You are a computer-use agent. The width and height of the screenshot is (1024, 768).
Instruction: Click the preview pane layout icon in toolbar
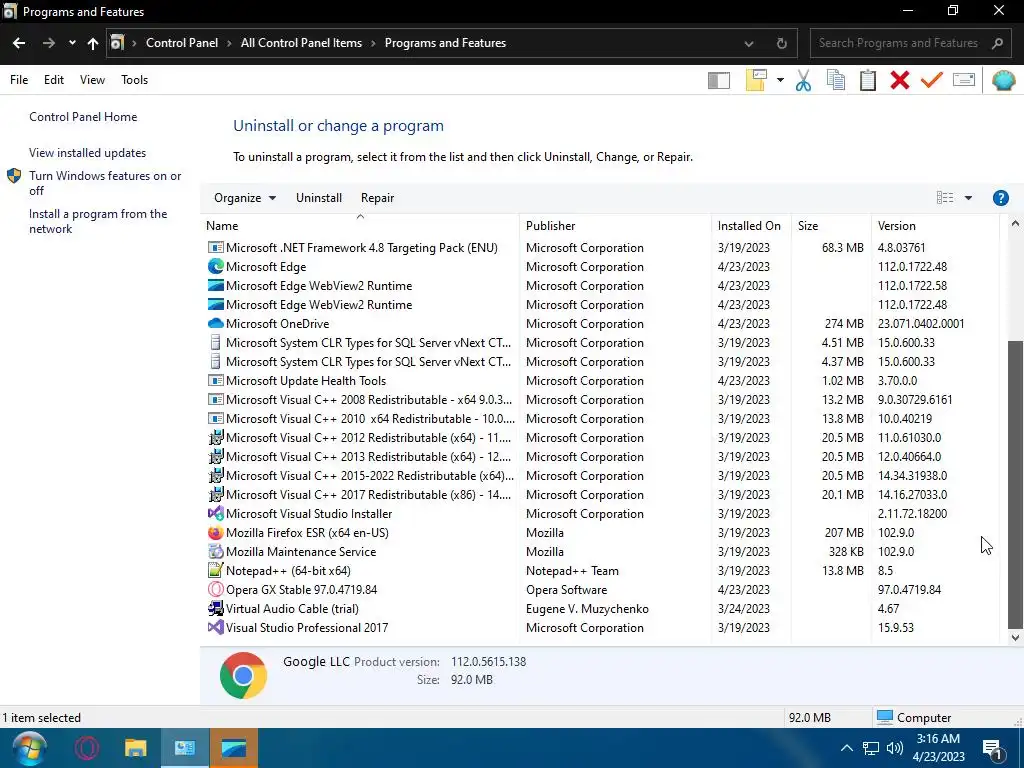click(x=718, y=80)
